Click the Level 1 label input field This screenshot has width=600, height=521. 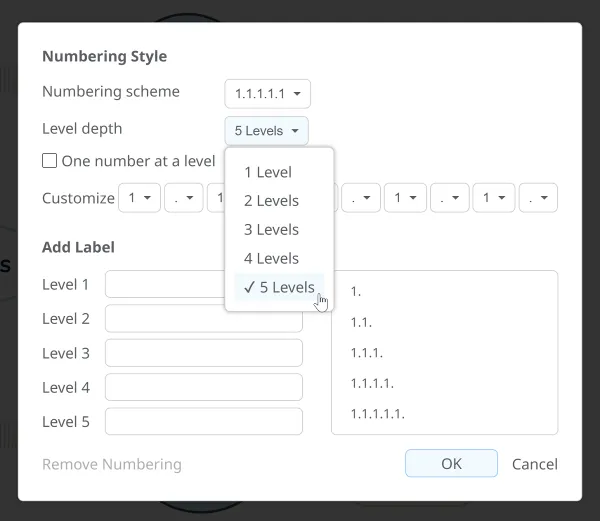click(x=165, y=285)
